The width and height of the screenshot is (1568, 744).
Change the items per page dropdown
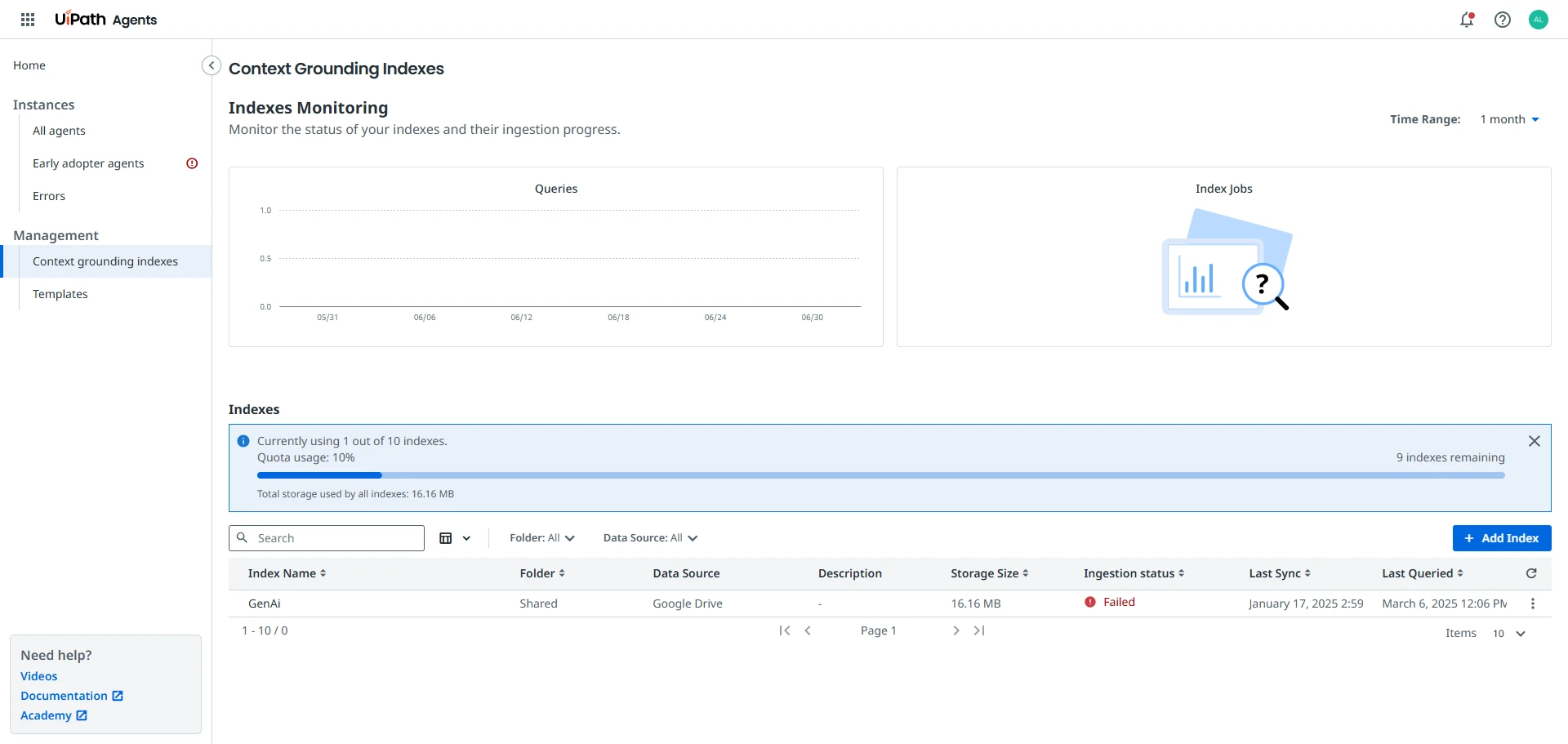click(1508, 634)
